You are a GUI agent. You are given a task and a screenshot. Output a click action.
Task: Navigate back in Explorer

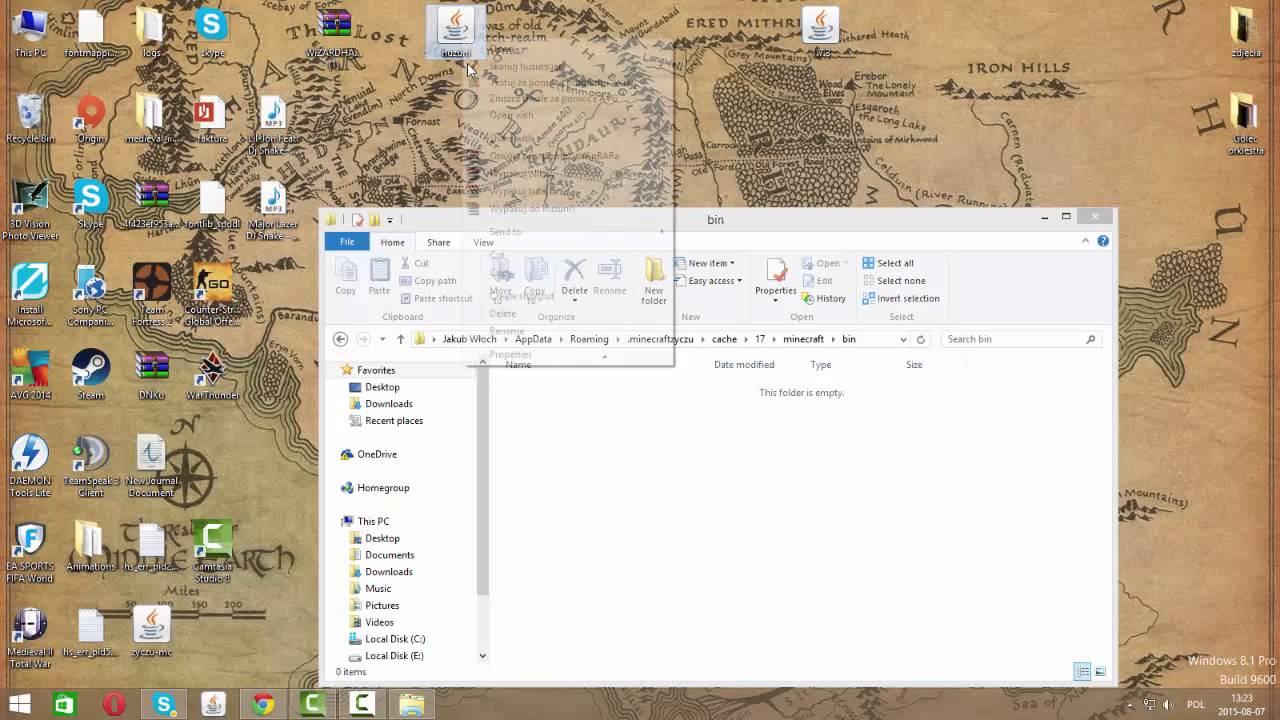tap(340, 339)
